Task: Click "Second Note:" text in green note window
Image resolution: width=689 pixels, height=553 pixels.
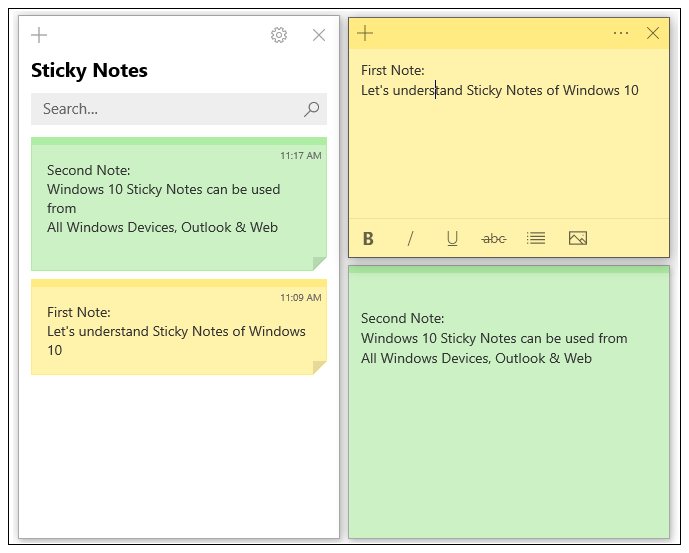Action: point(403,318)
